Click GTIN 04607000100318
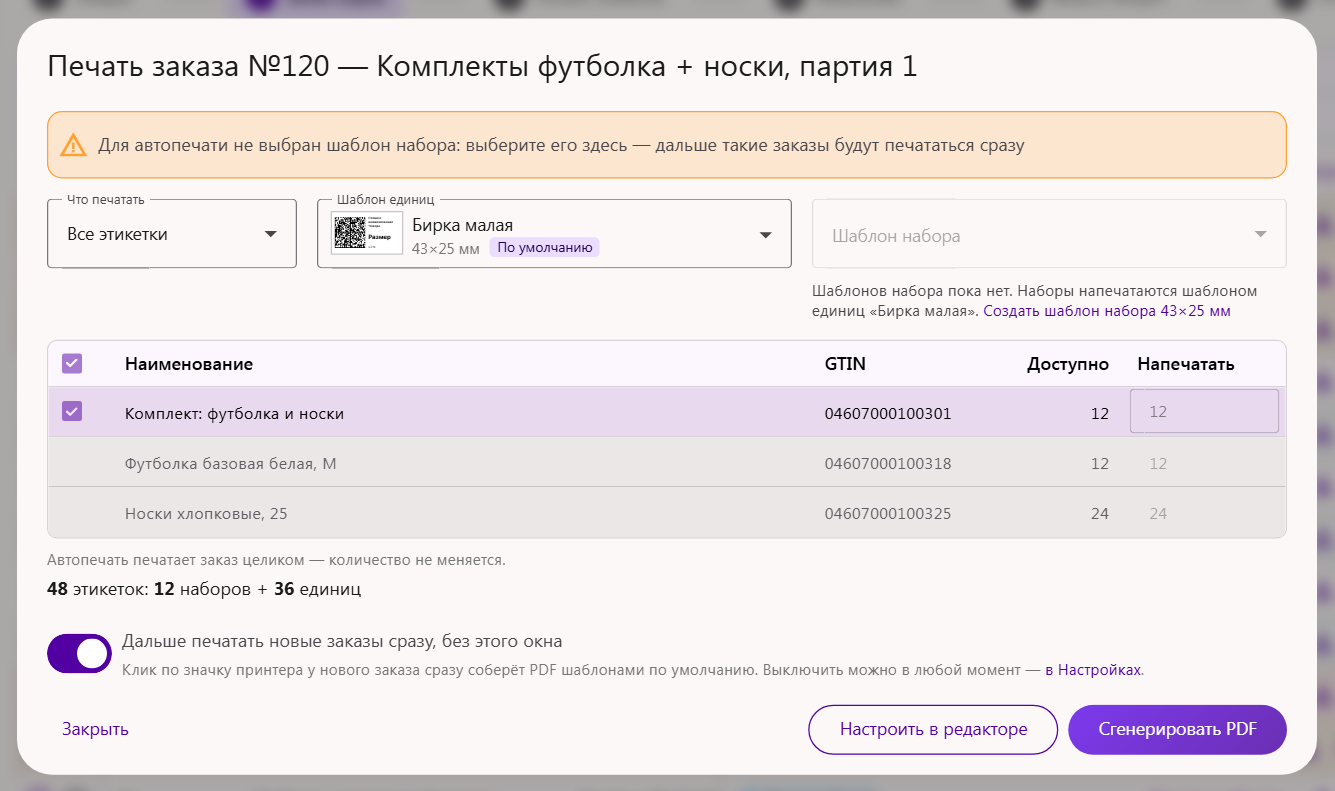Viewport: 1335px width, 791px height. (888, 463)
